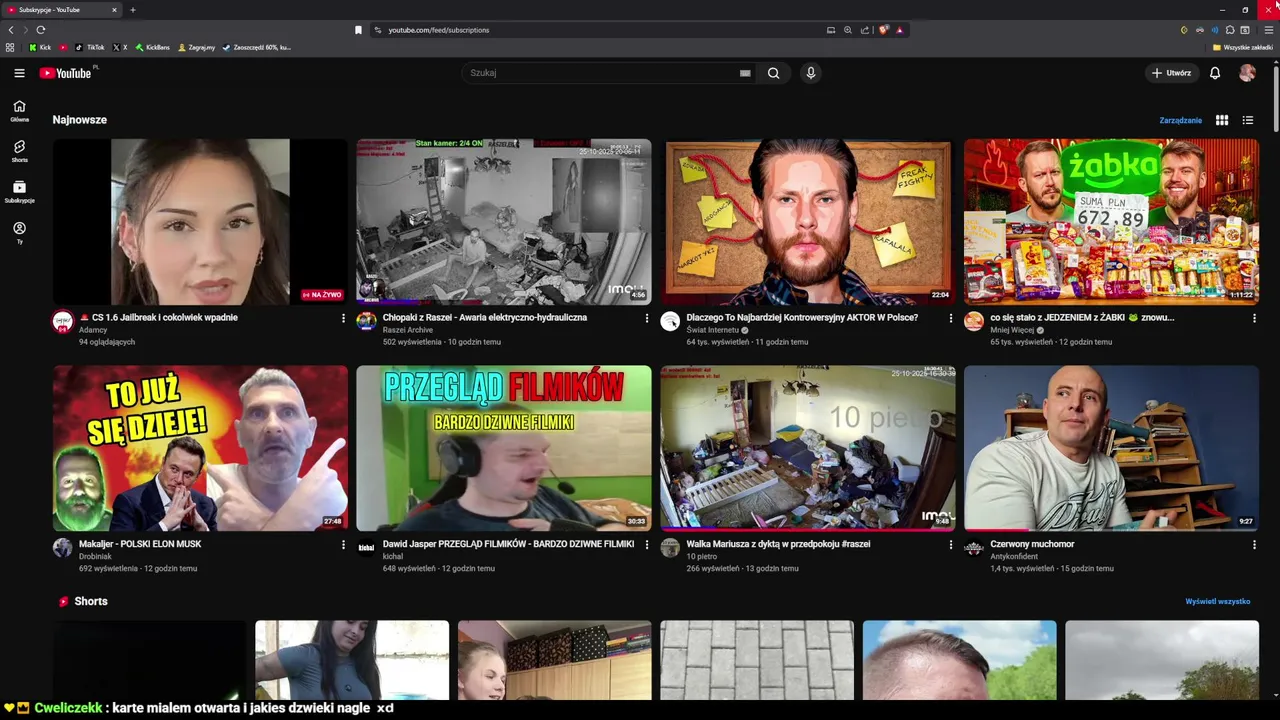
Task: Open options for Chłopaki z Raszei video
Action: (647, 318)
